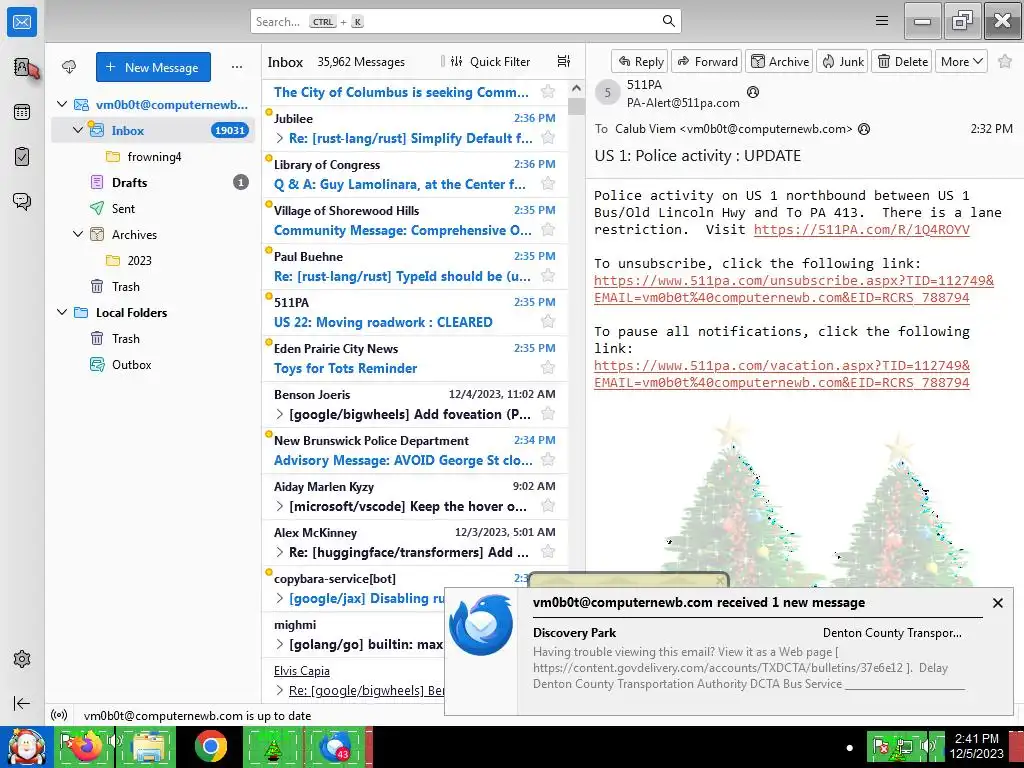
Task: Collapse the Archives folder
Action: click(x=78, y=234)
